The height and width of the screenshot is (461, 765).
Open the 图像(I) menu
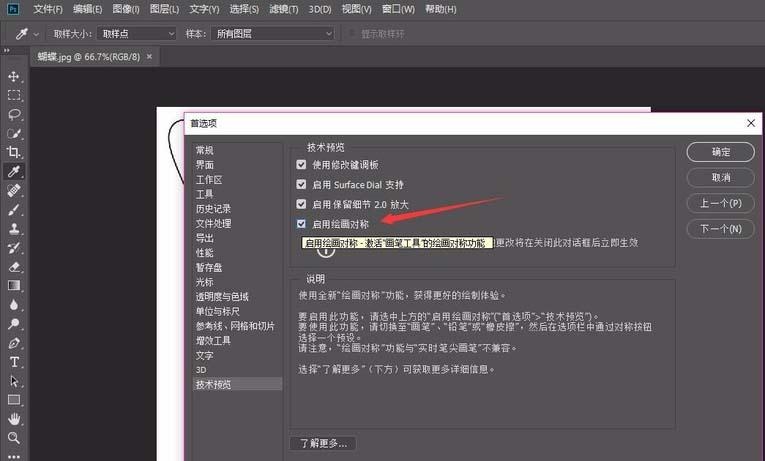pyautogui.click(x=126, y=9)
